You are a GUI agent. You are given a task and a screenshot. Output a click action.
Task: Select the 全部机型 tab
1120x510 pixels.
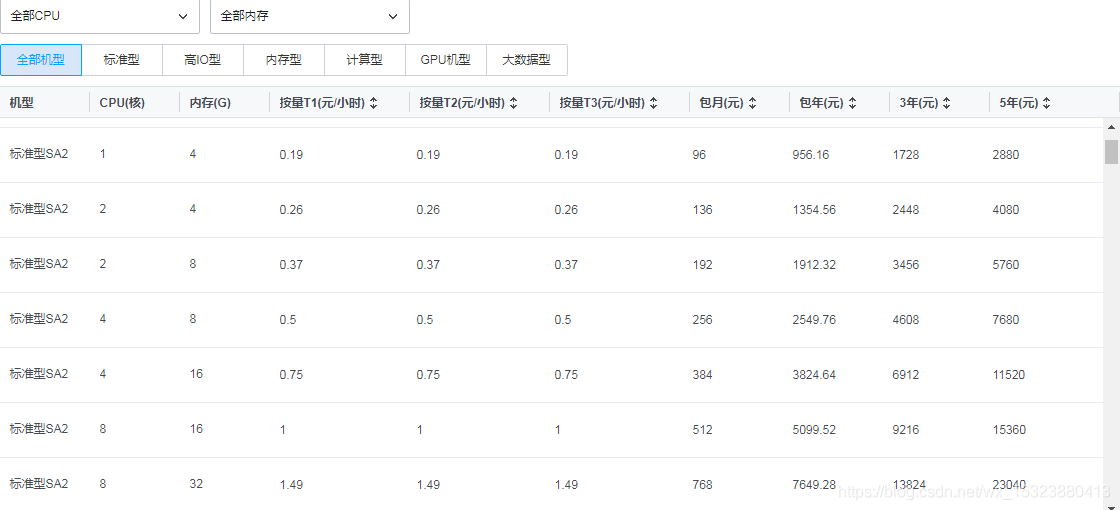tap(41, 60)
